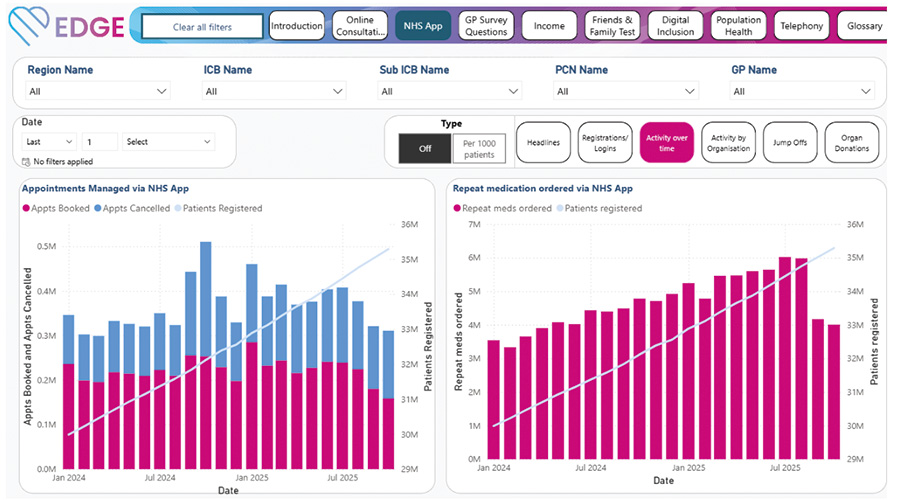The image size is (900, 500).
Task: Click the date number input field showing 1
Action: coord(100,142)
